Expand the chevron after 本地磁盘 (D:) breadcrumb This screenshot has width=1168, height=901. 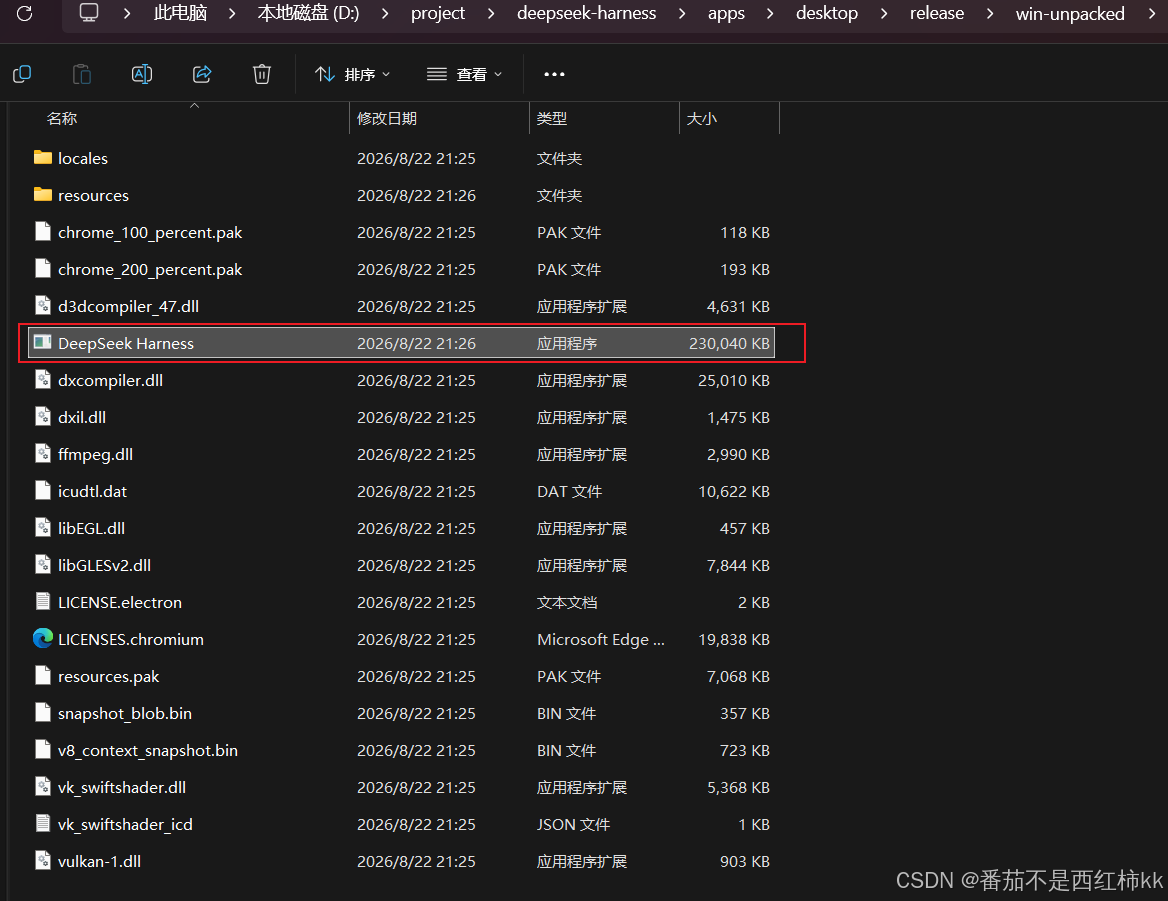point(385,13)
